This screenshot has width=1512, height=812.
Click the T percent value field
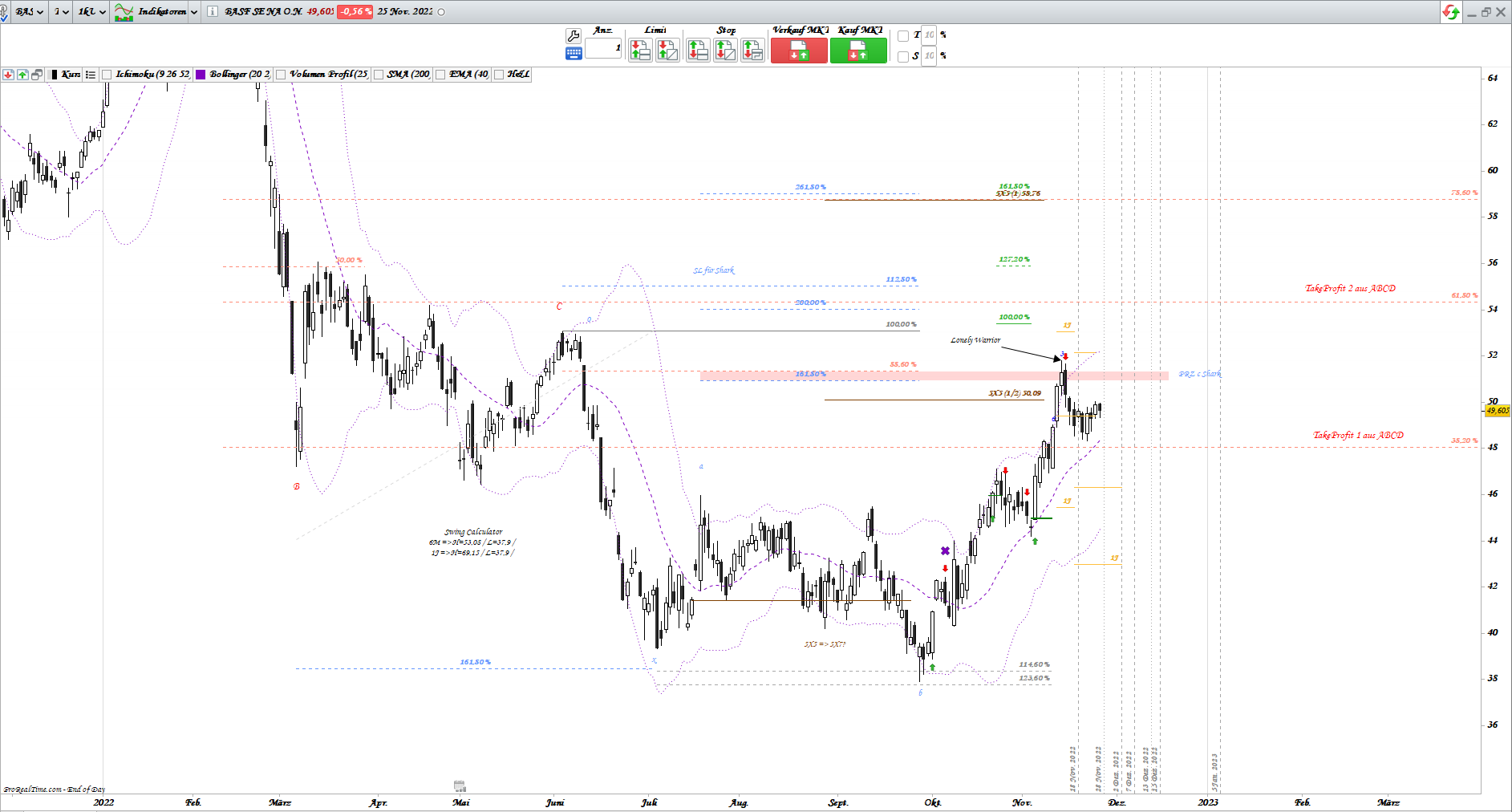929,35
